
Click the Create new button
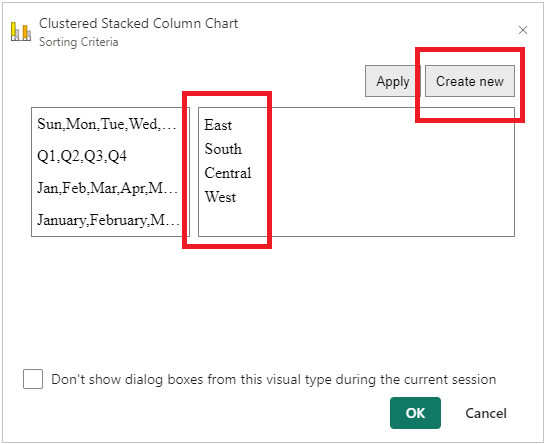470,81
